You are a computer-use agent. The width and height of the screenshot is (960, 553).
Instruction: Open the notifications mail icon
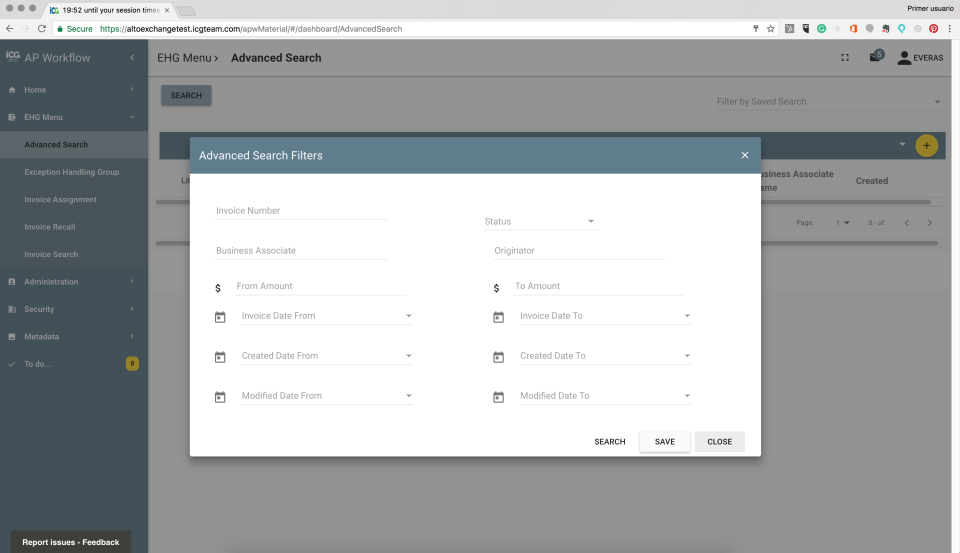(876, 57)
